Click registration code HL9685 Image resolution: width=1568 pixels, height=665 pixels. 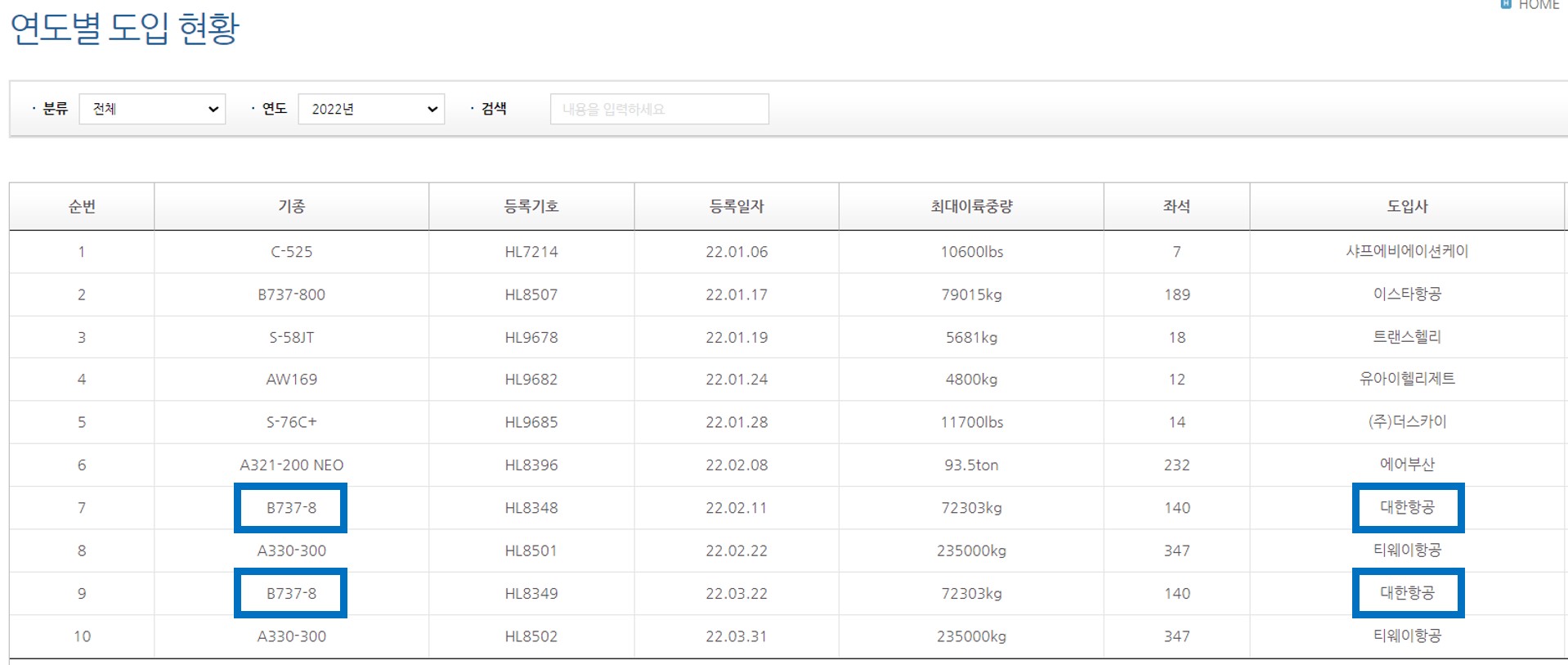[531, 422]
